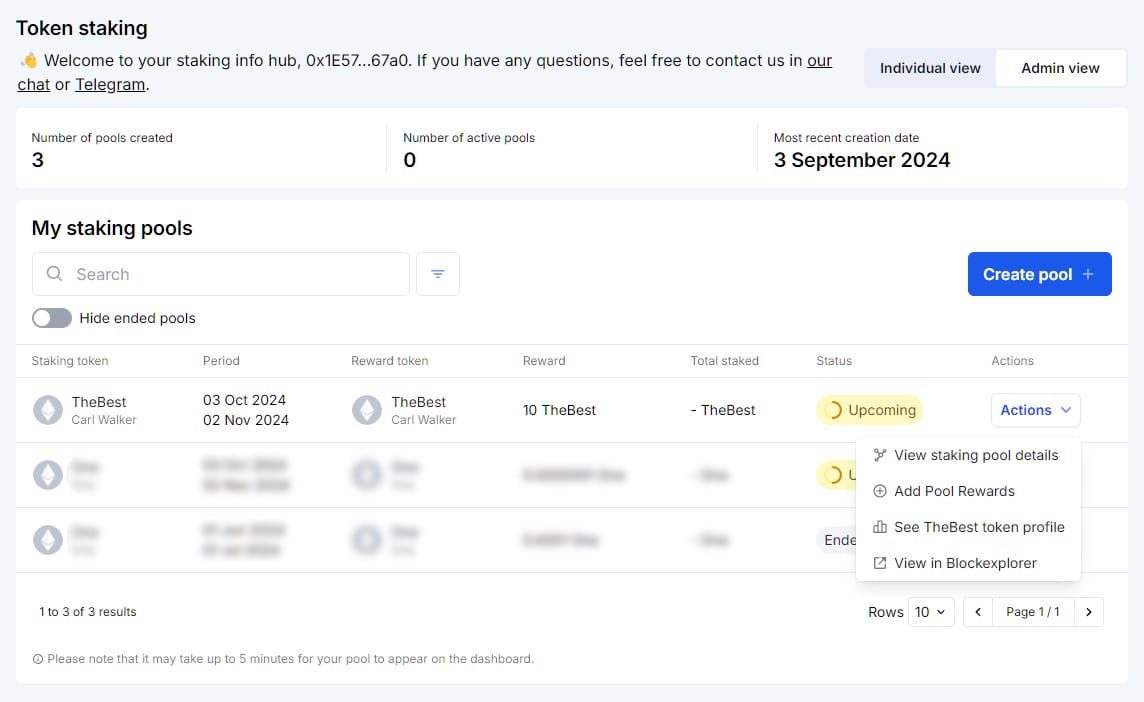This screenshot has width=1144, height=702.
Task: Click the staking token icon in third row
Action: click(48, 540)
